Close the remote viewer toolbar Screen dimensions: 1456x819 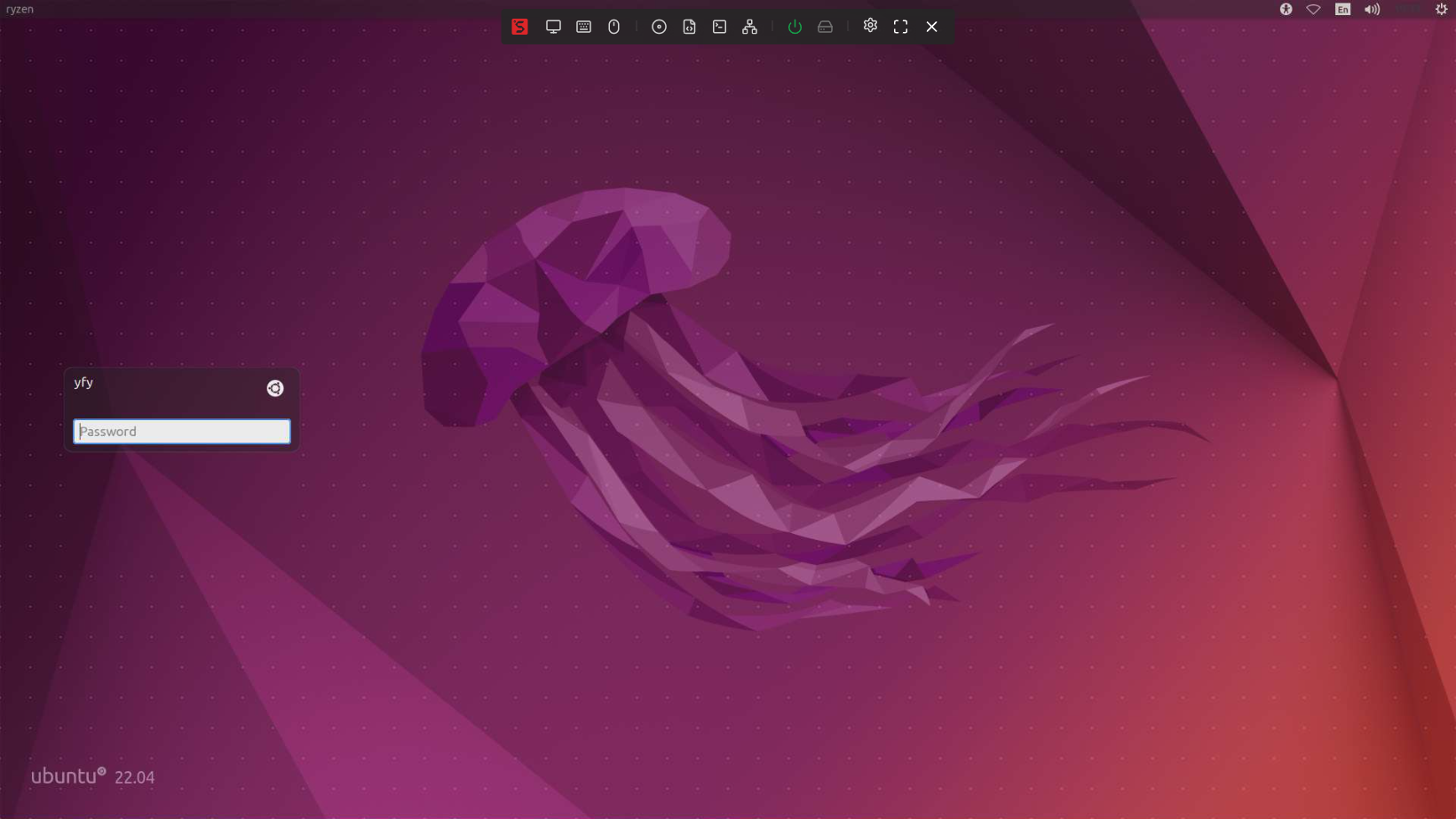click(x=931, y=27)
